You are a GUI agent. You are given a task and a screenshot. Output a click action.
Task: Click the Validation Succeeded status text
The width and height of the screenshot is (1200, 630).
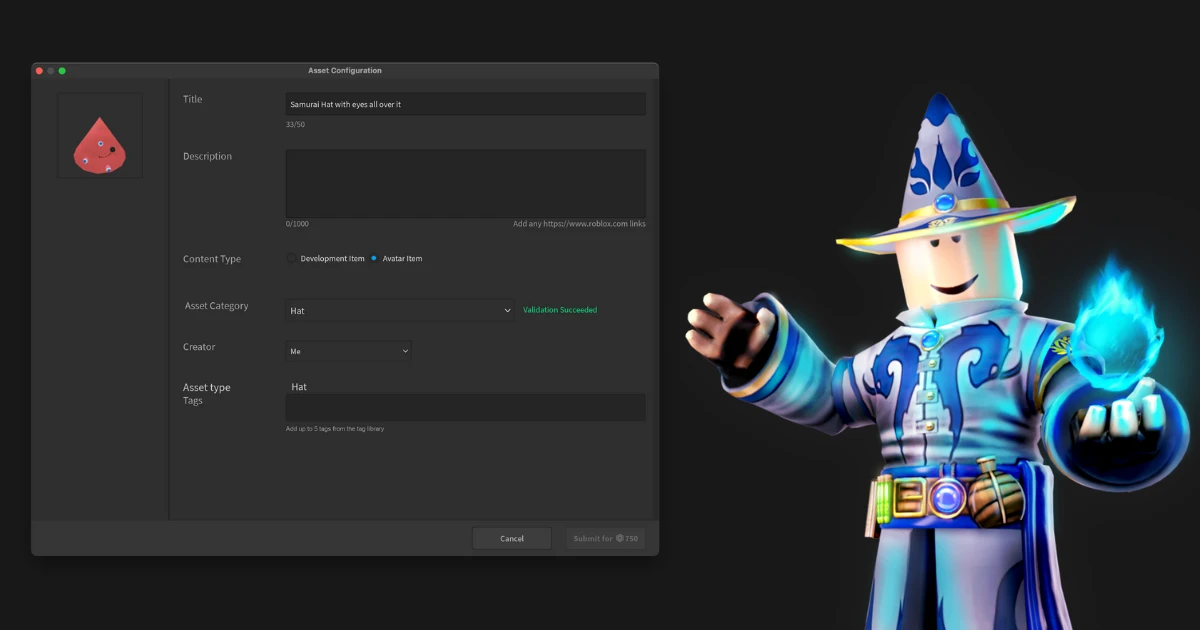(559, 310)
